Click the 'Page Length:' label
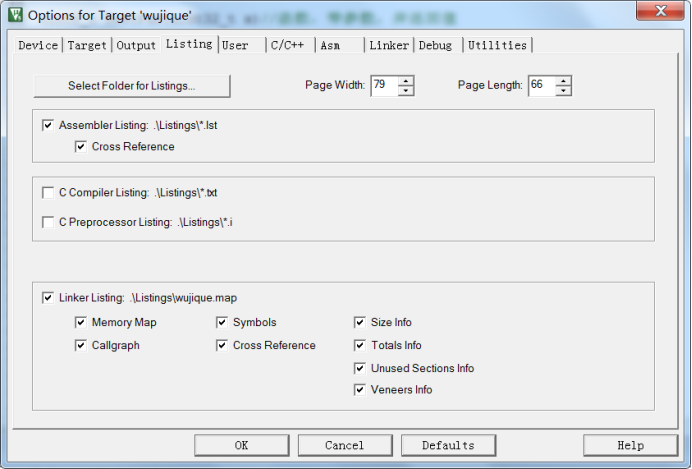Screen dimensions: 692x469 490,85
